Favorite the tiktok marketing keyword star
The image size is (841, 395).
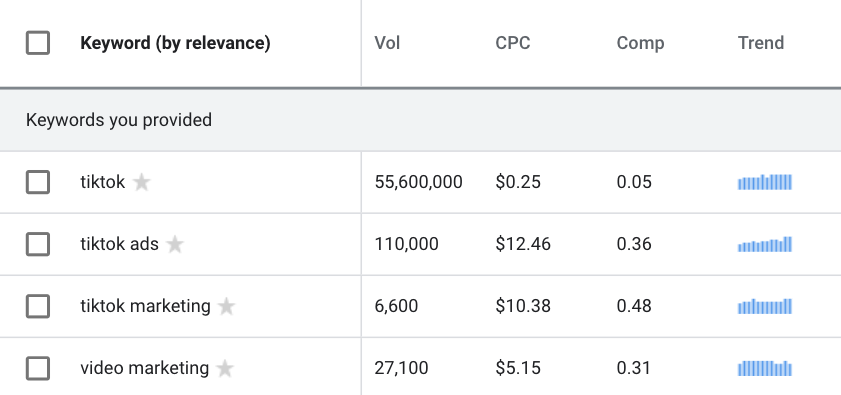point(226,306)
